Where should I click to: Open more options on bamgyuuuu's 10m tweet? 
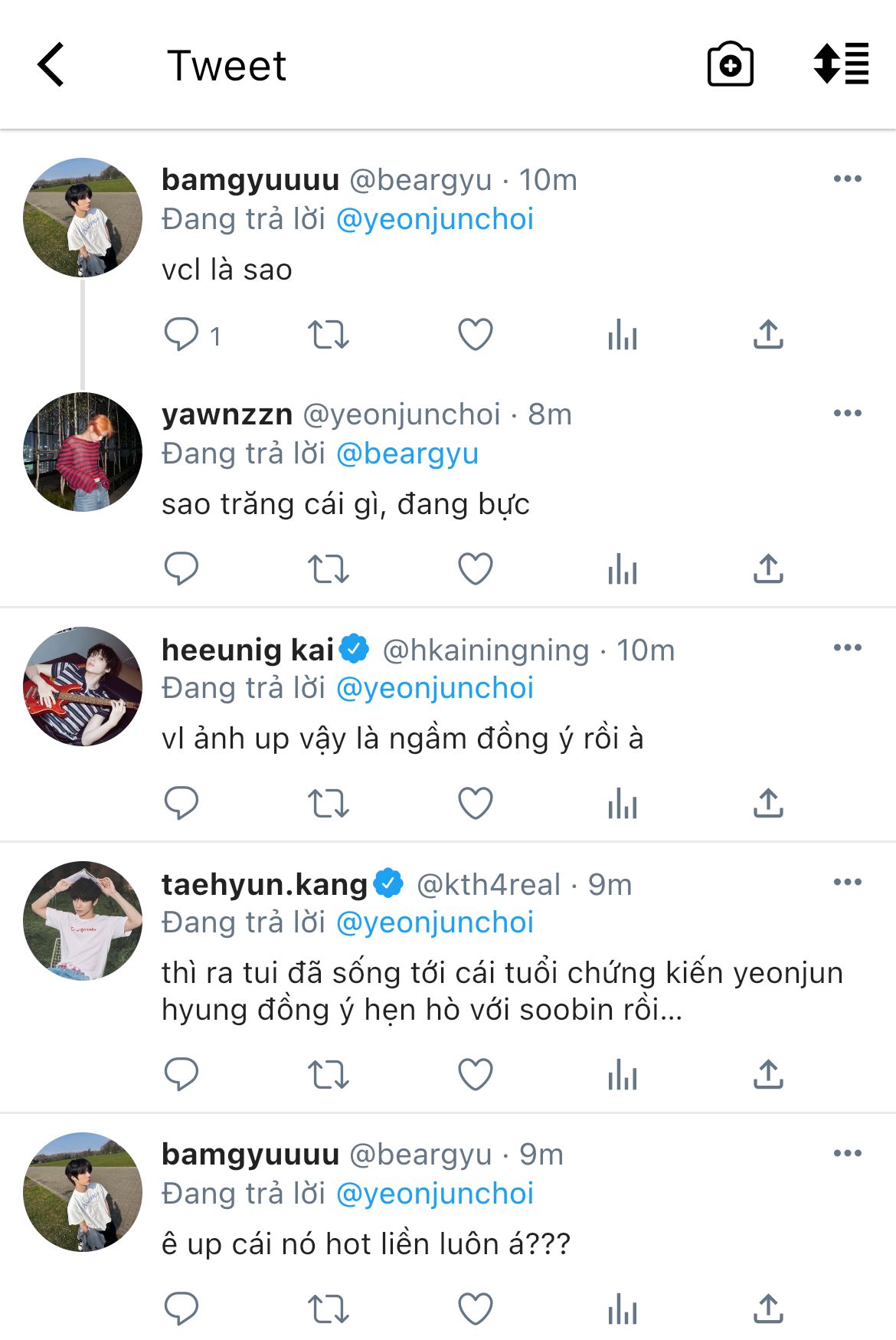point(847,179)
